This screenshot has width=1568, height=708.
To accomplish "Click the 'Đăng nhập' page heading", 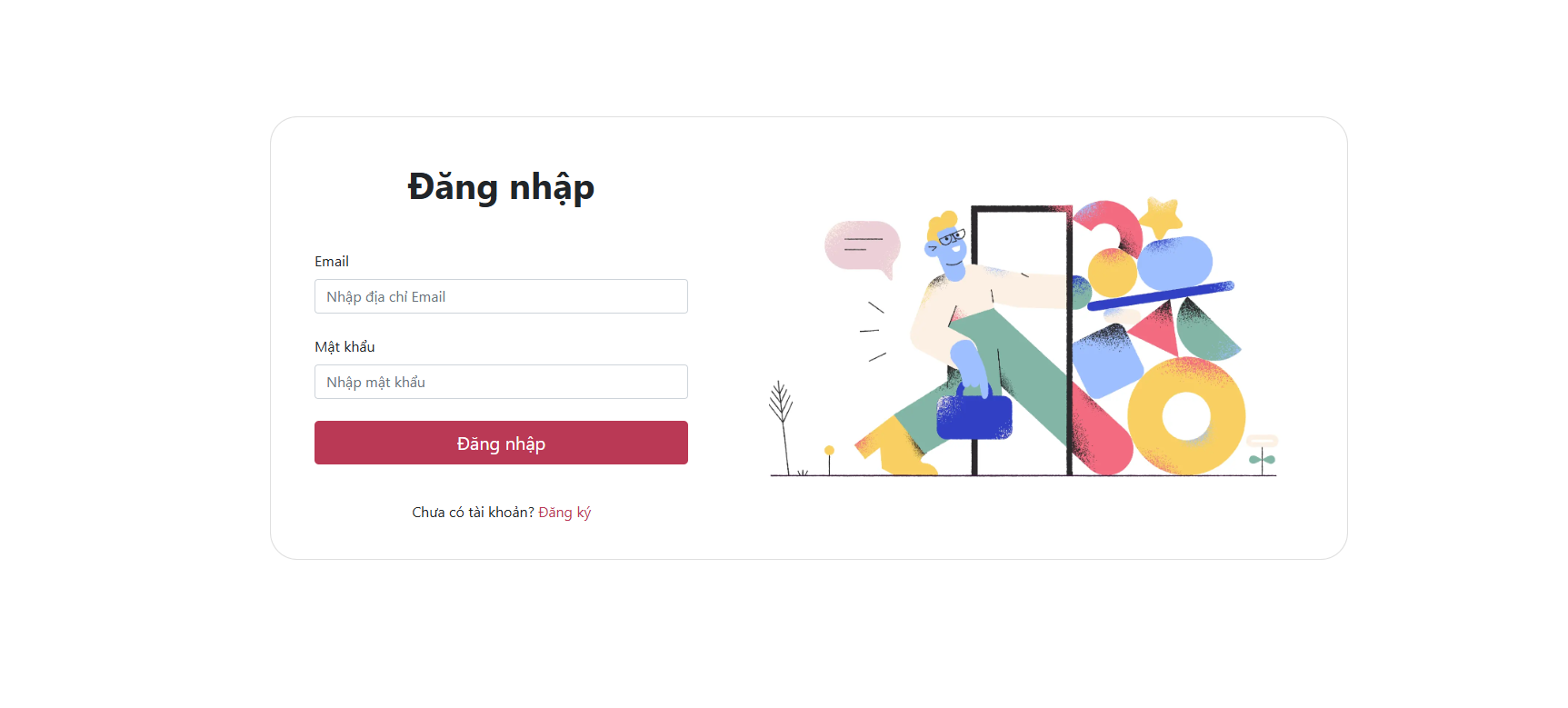I will point(501,187).
